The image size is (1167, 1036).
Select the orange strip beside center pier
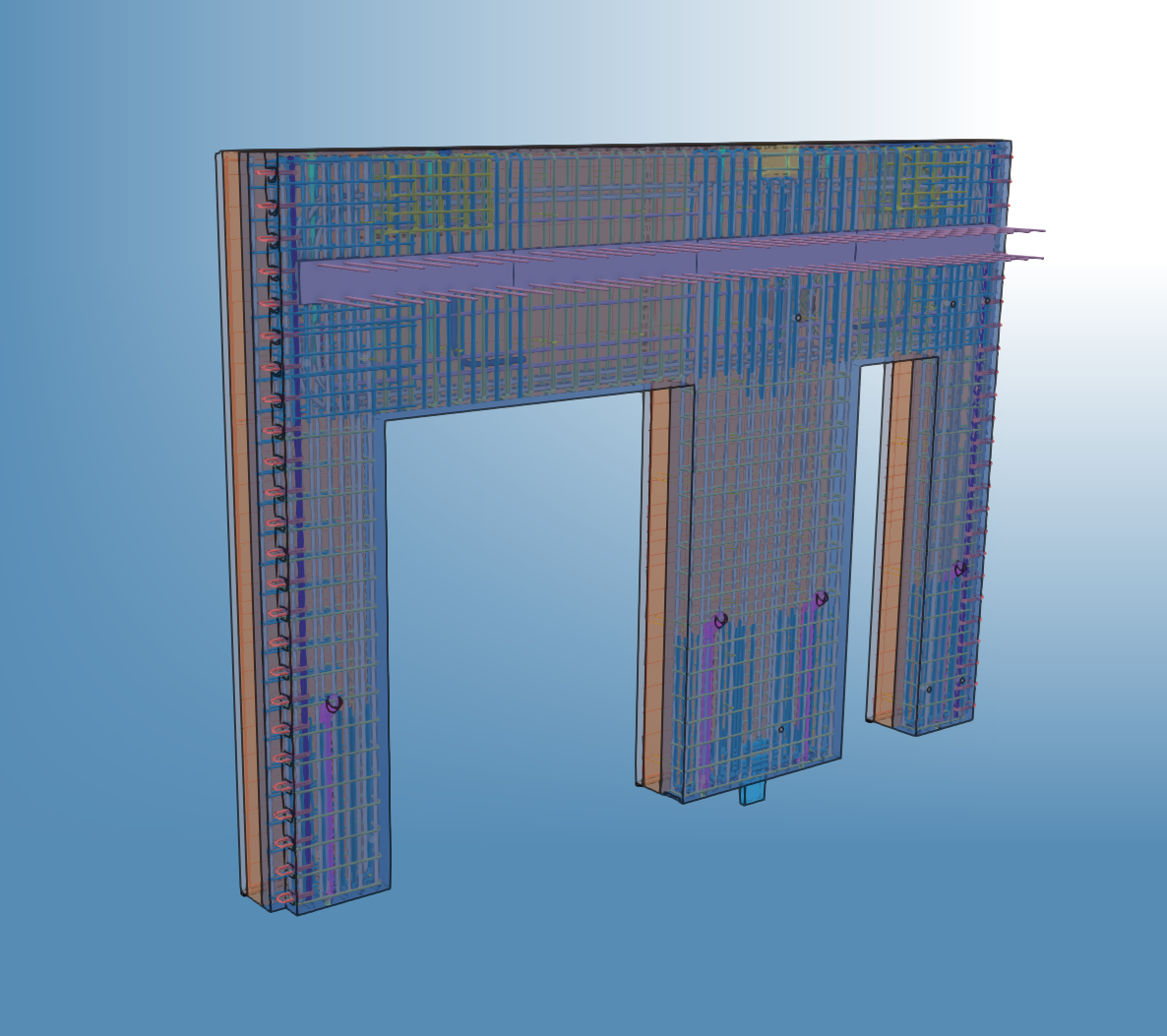point(658,580)
